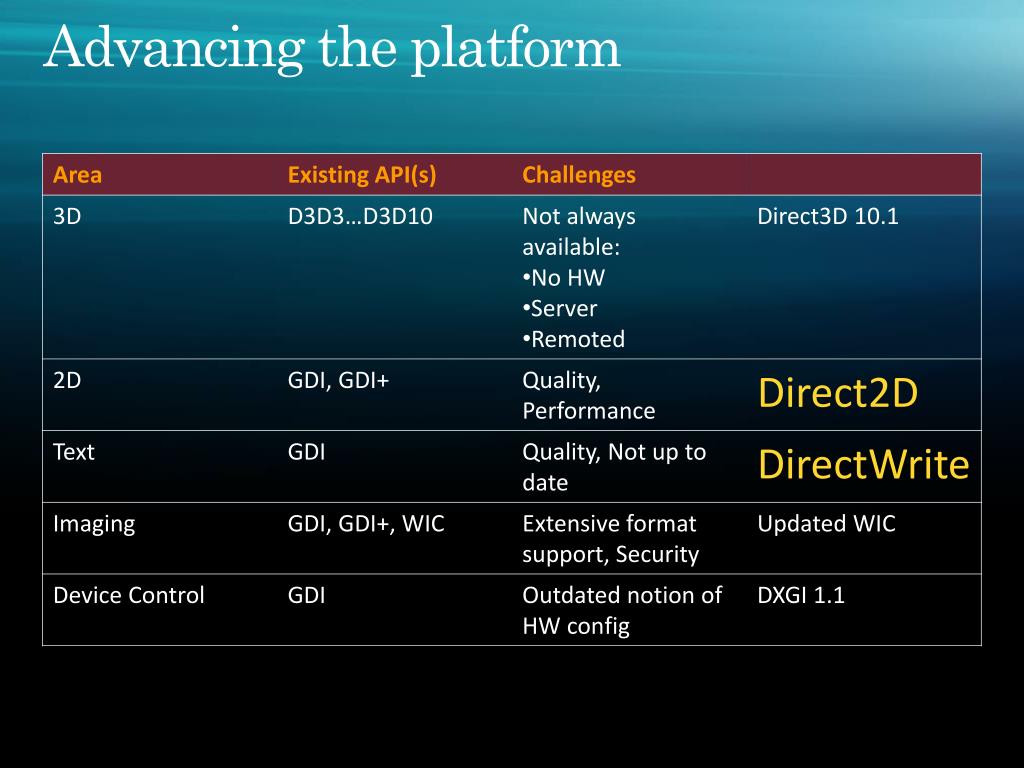The width and height of the screenshot is (1024, 768).
Task: Click the yellow 'Direct2D' text
Action: 838,393
